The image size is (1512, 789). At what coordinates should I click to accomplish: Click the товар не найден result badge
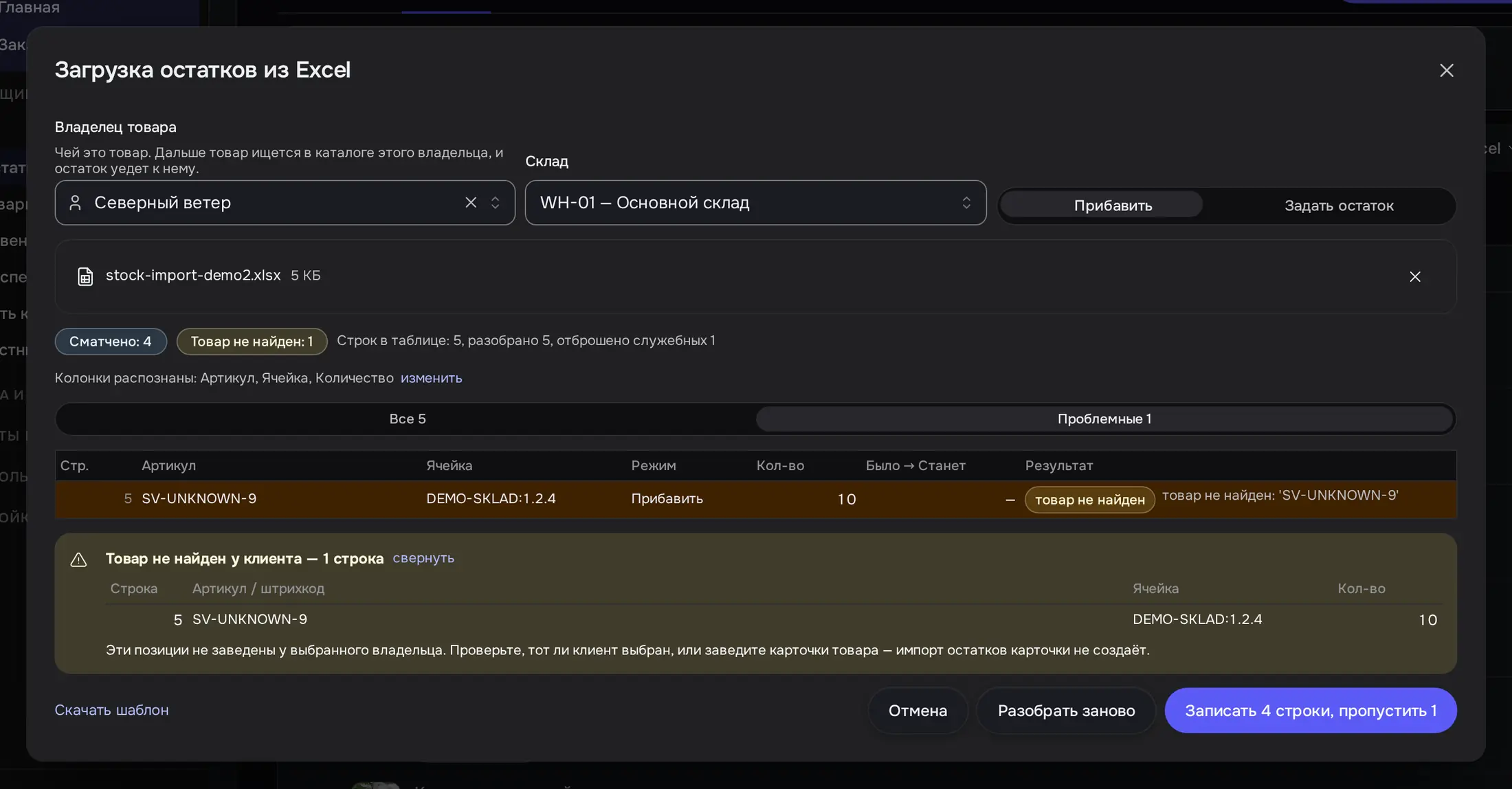pos(1089,500)
